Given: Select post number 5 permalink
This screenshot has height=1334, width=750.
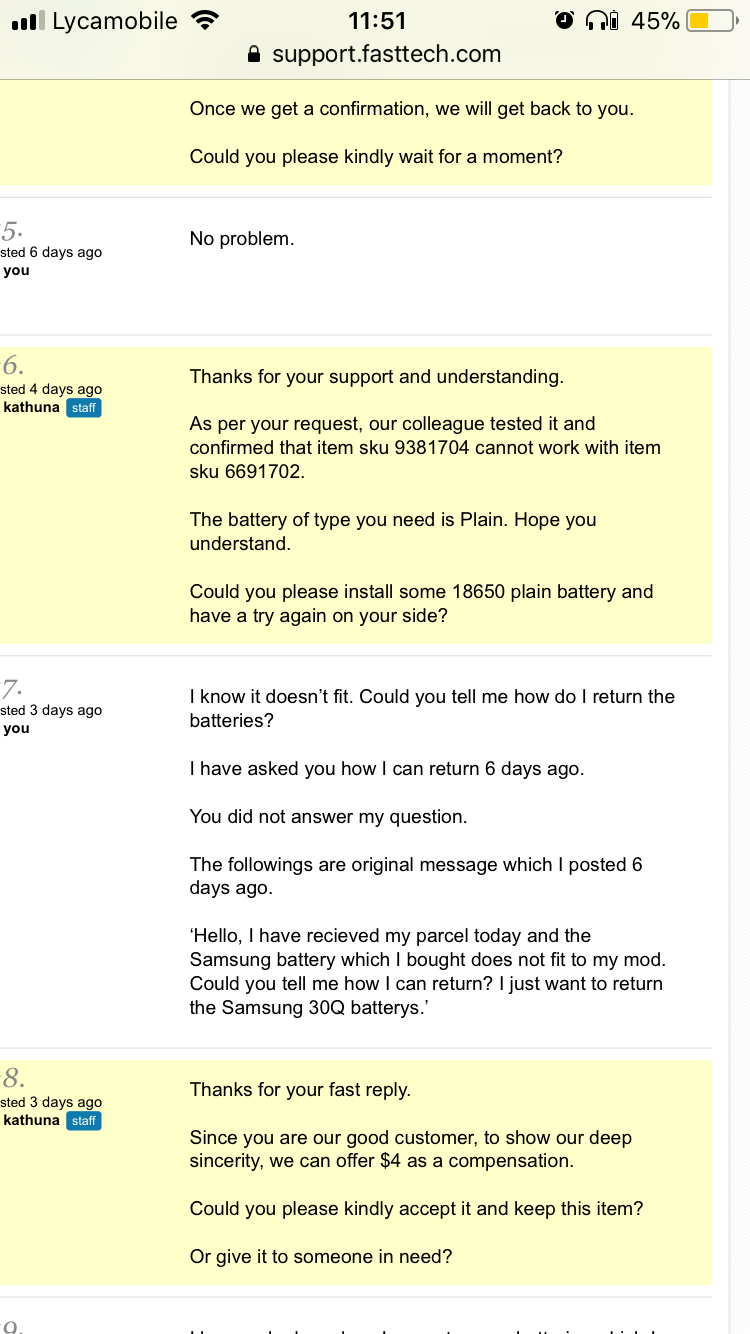Looking at the screenshot, I should click(10, 230).
